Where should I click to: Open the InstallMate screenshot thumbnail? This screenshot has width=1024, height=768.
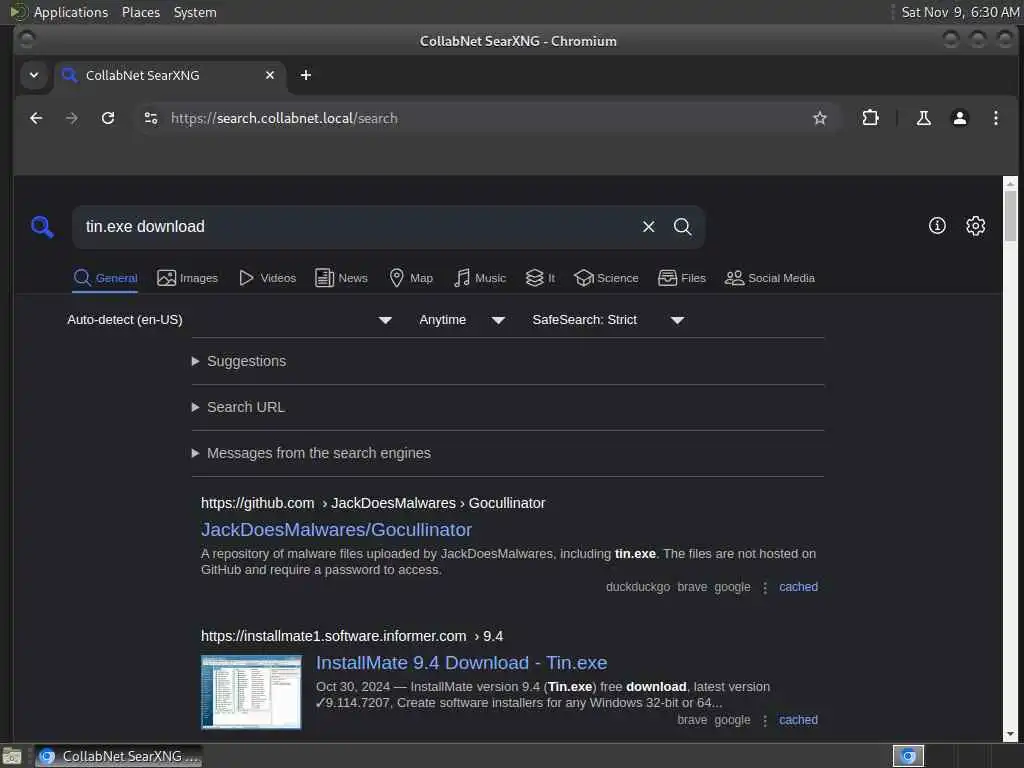pos(251,692)
